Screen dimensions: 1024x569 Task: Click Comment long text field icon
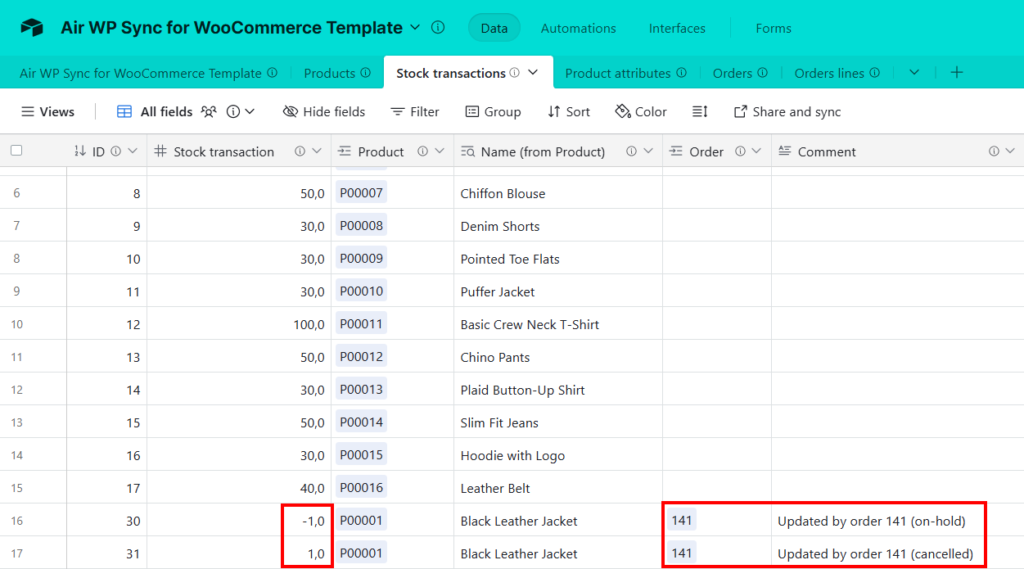point(784,151)
